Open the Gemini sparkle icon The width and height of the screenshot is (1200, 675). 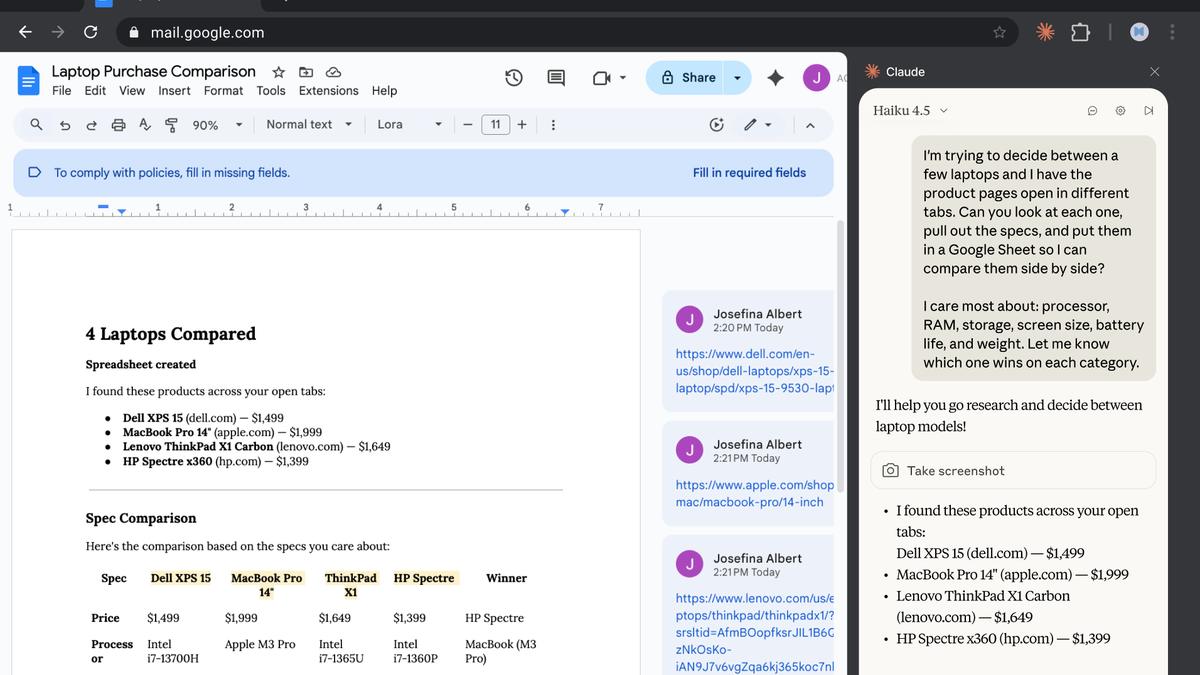point(775,78)
